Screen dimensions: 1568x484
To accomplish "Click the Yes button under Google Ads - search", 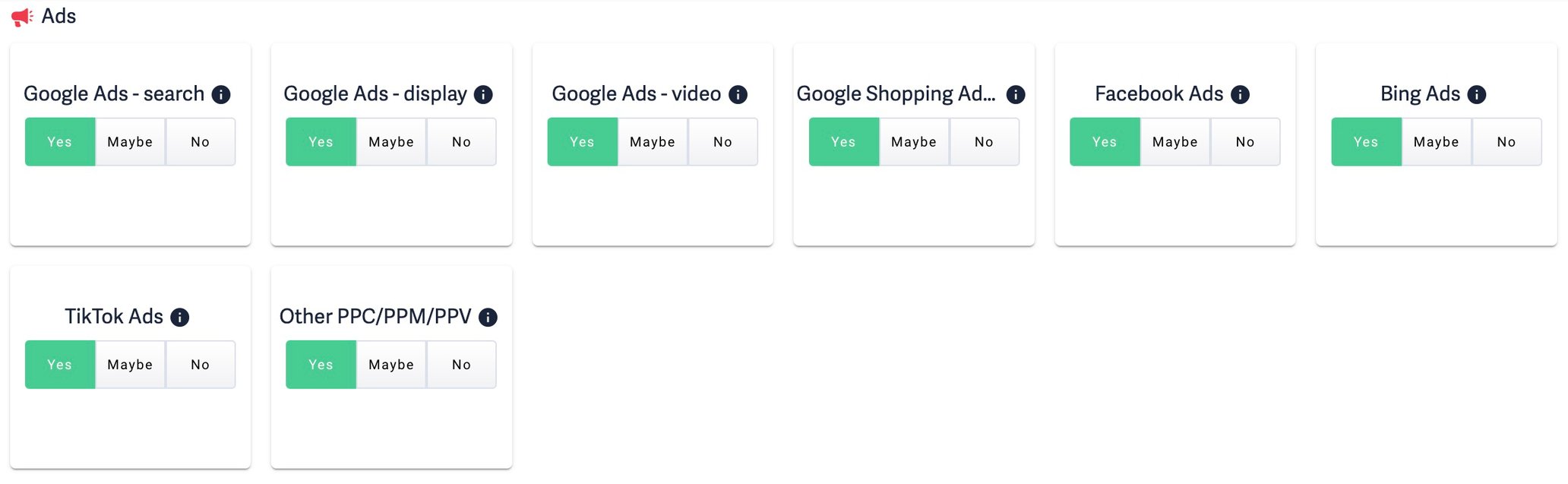I will pos(59,141).
